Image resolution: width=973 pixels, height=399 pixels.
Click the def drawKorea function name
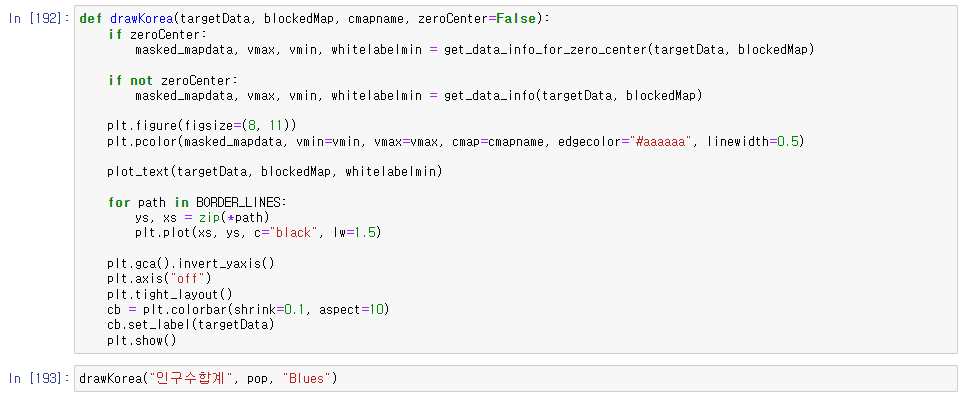point(141,19)
